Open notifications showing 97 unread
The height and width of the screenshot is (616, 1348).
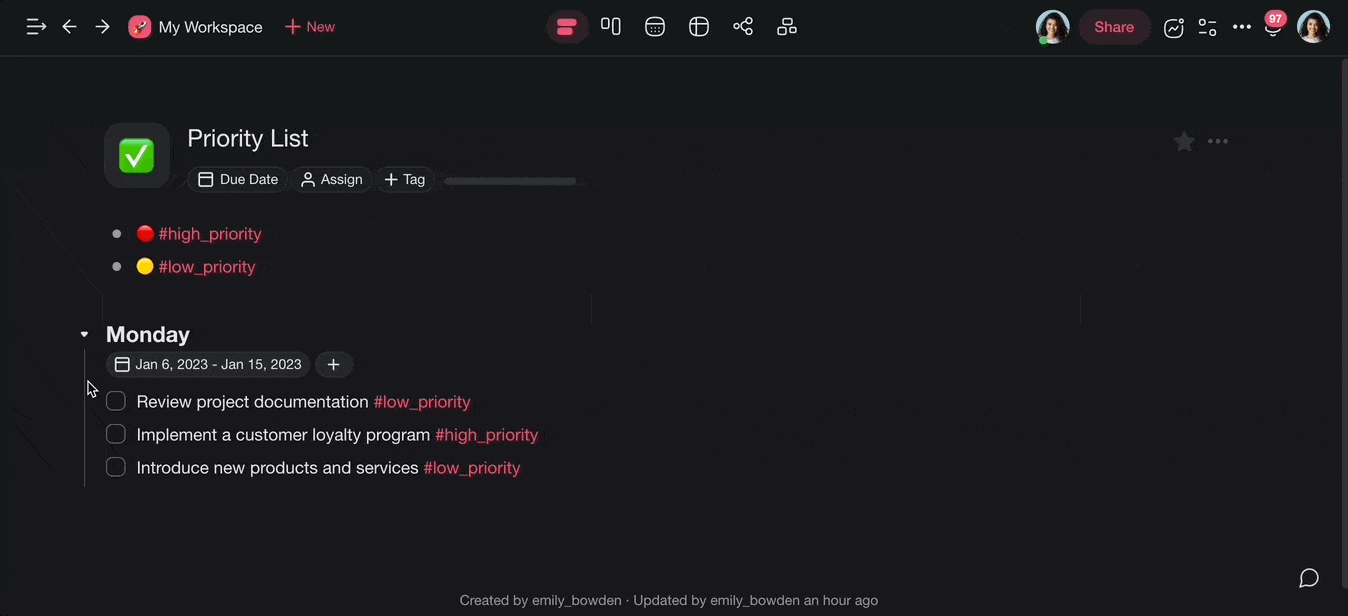coord(1273,27)
